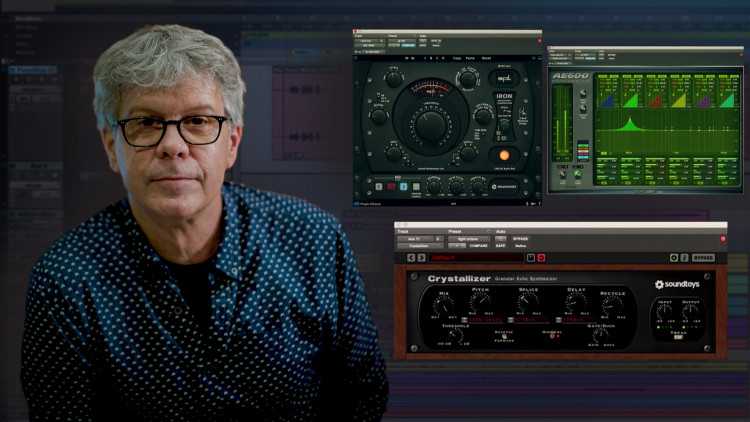Click the red Soundtoys undo/revert icon
This screenshot has height=422, width=750.
point(541,258)
